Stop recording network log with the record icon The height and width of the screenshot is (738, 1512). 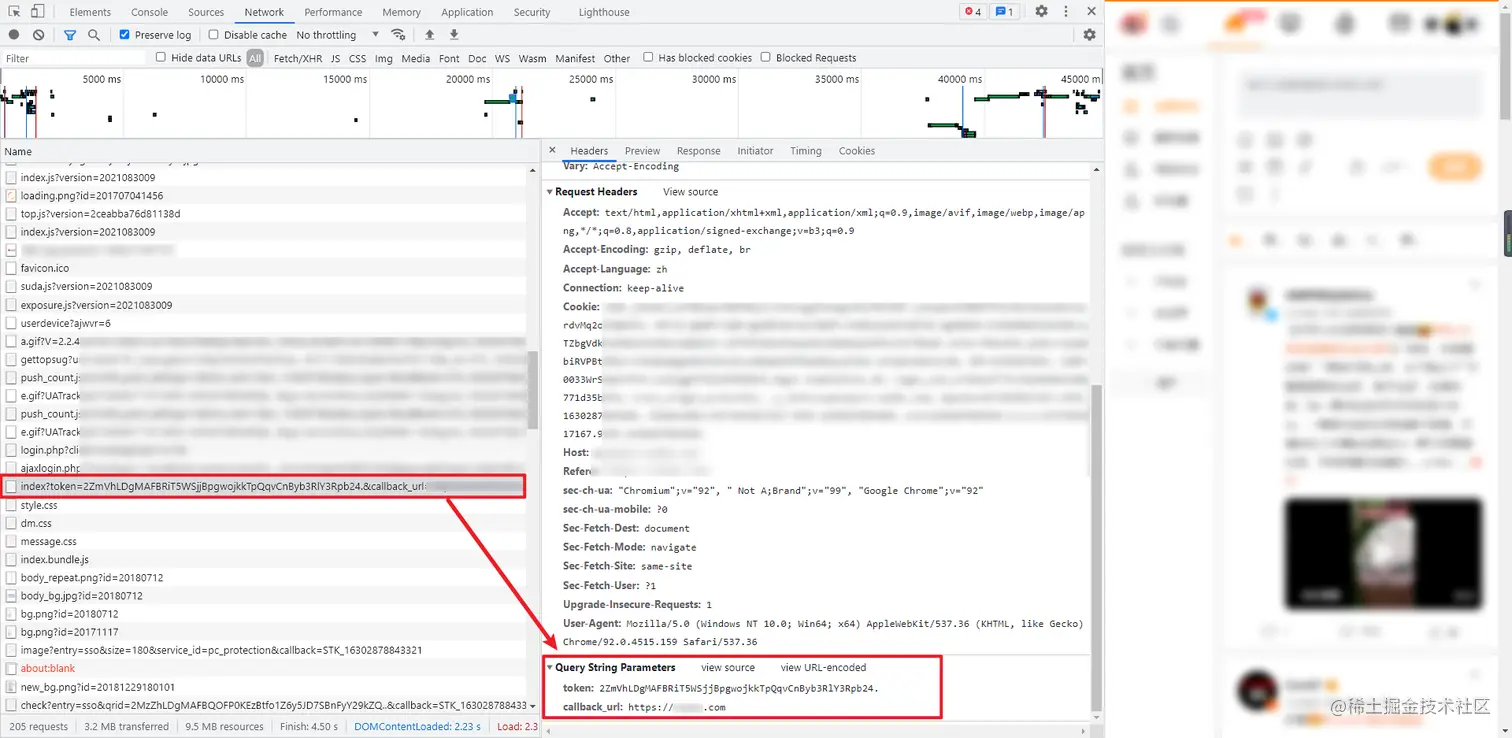(14, 35)
